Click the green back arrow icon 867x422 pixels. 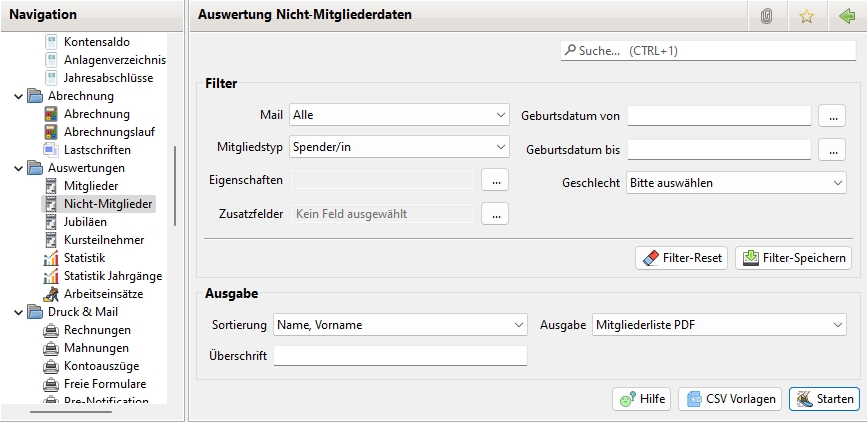point(846,15)
